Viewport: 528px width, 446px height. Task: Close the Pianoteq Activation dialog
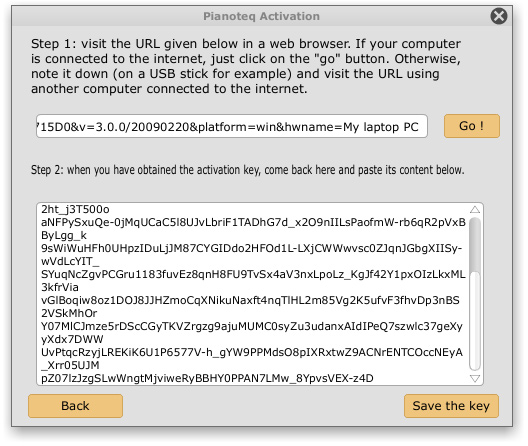[499, 16]
